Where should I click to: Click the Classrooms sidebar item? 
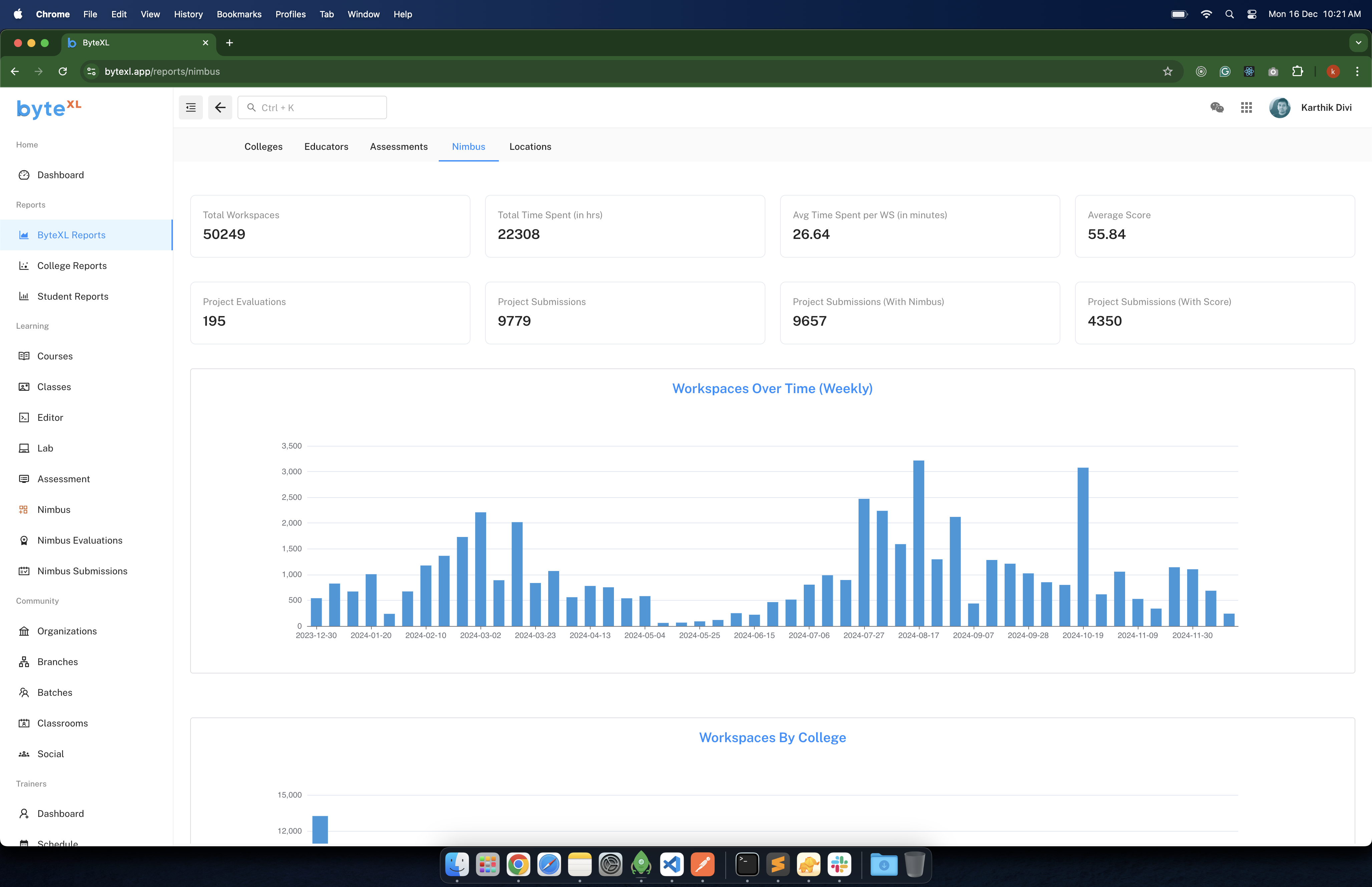click(62, 723)
